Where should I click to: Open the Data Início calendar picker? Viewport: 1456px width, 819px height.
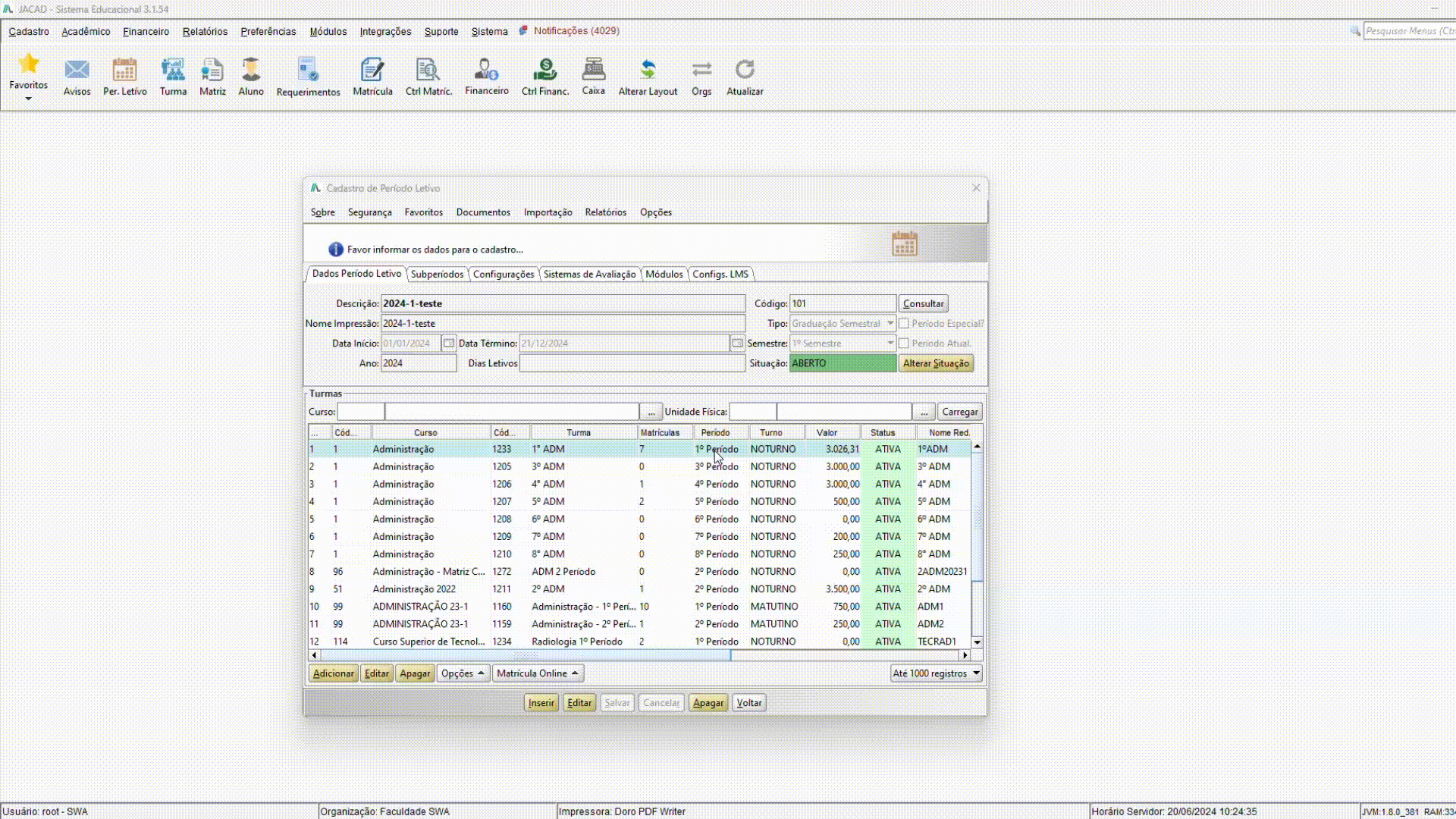coord(449,344)
